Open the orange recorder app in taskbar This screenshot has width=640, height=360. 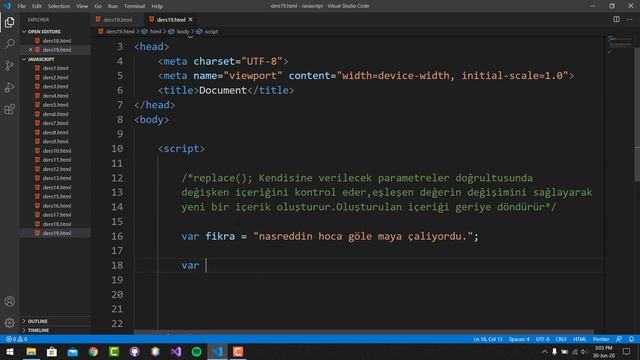pos(238,352)
